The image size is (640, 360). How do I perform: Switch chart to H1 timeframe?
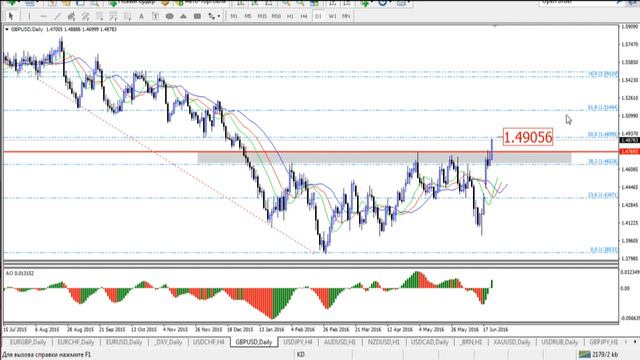click(x=290, y=16)
